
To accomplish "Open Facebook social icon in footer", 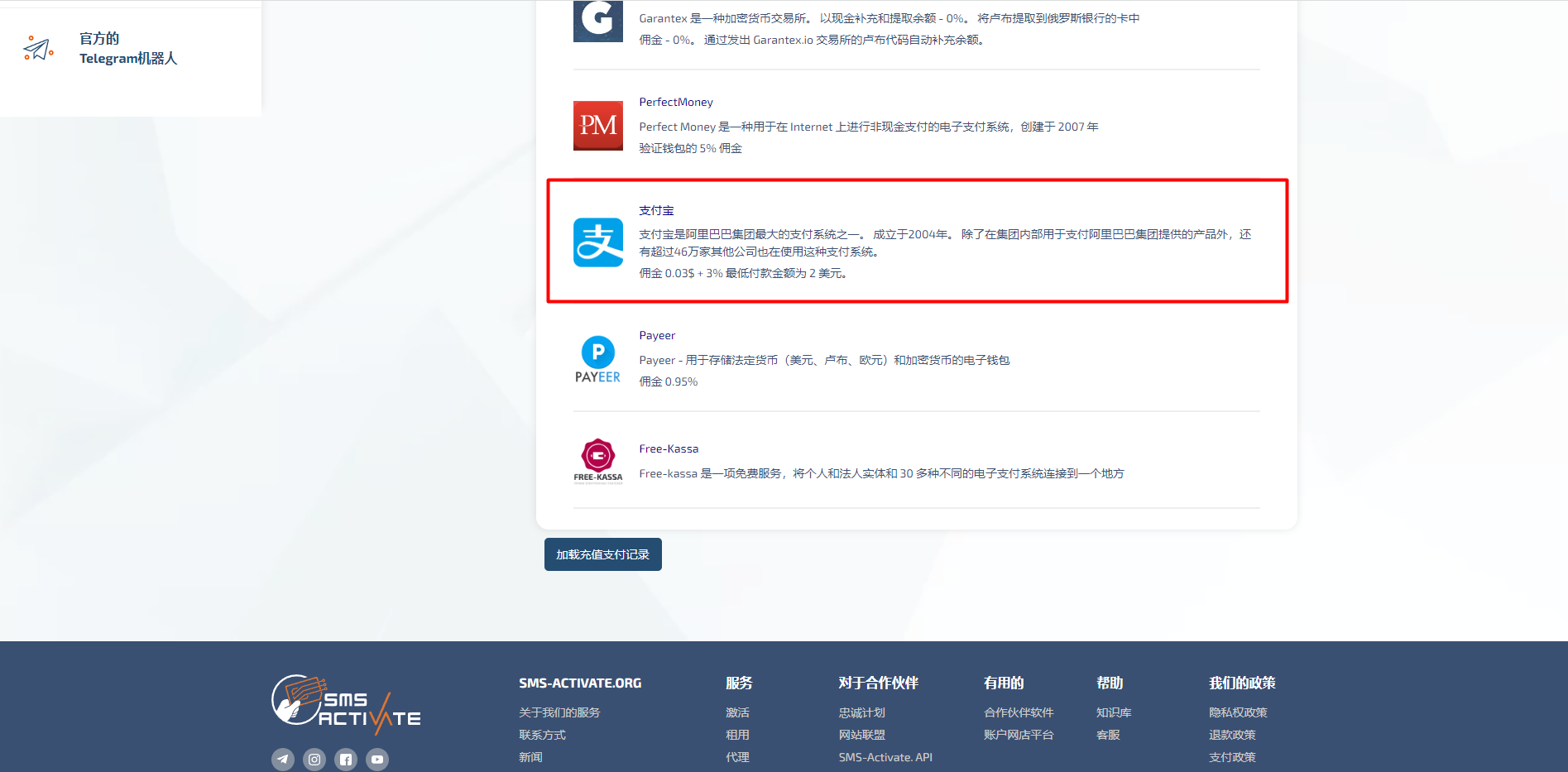I will point(346,759).
